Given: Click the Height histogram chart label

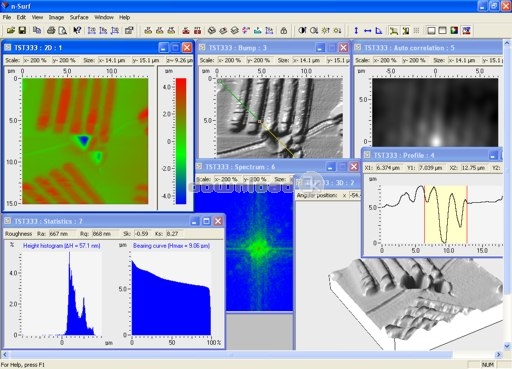Looking at the screenshot, I should (62, 246).
